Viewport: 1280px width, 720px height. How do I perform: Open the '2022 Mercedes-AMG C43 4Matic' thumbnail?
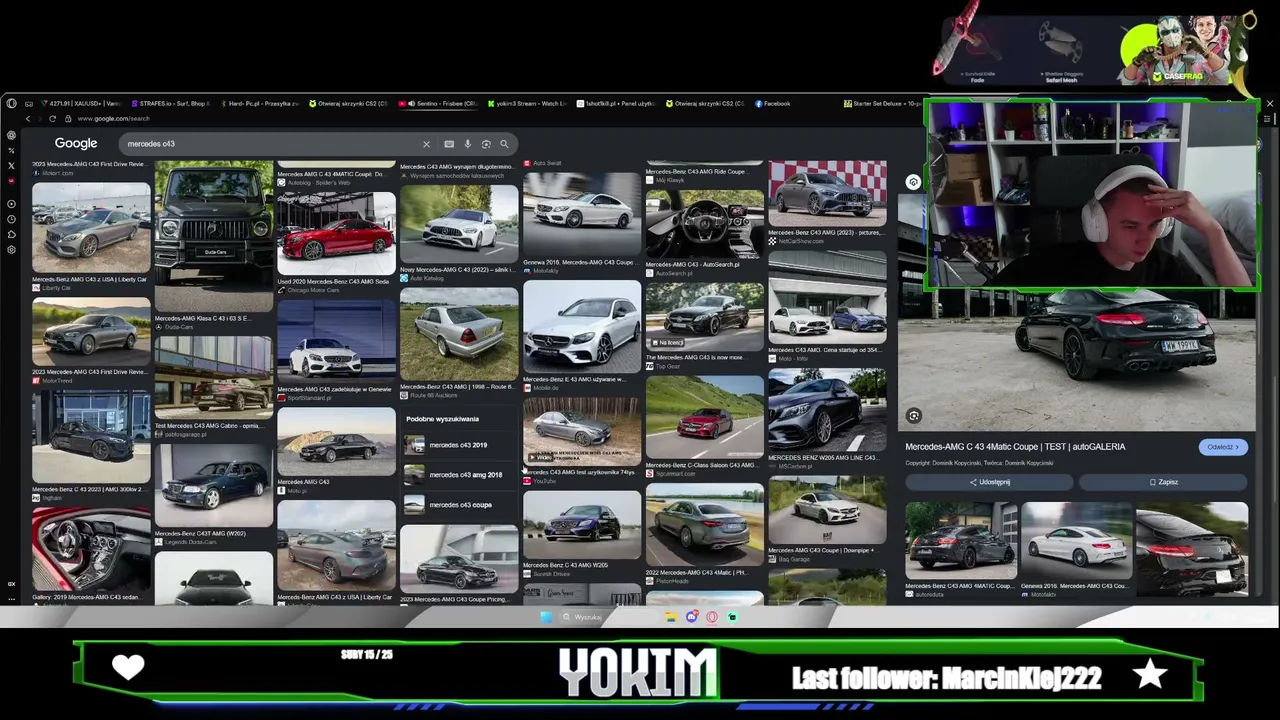(704, 525)
